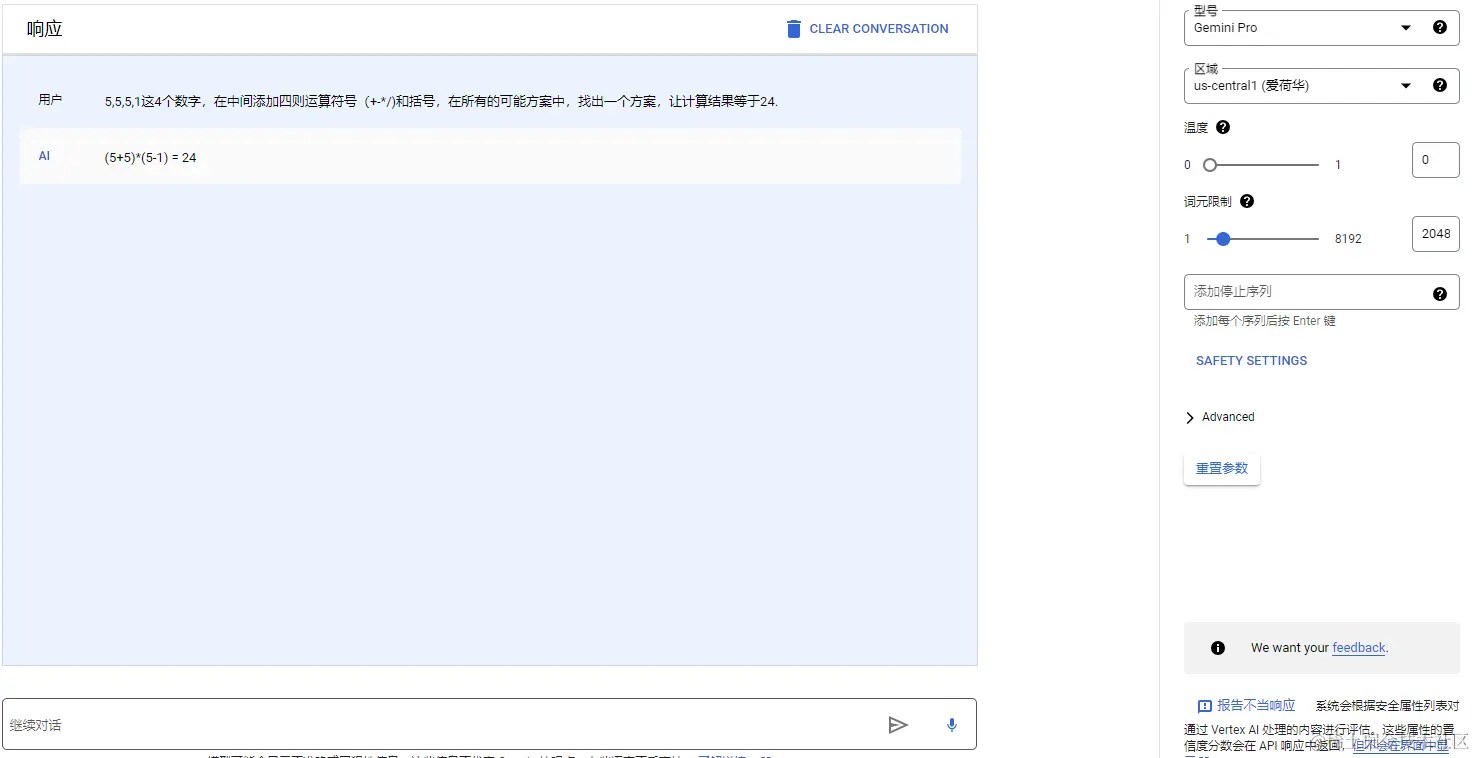Click the microphone voice input icon
Image resolution: width=1476 pixels, height=758 pixels.
tap(950, 724)
